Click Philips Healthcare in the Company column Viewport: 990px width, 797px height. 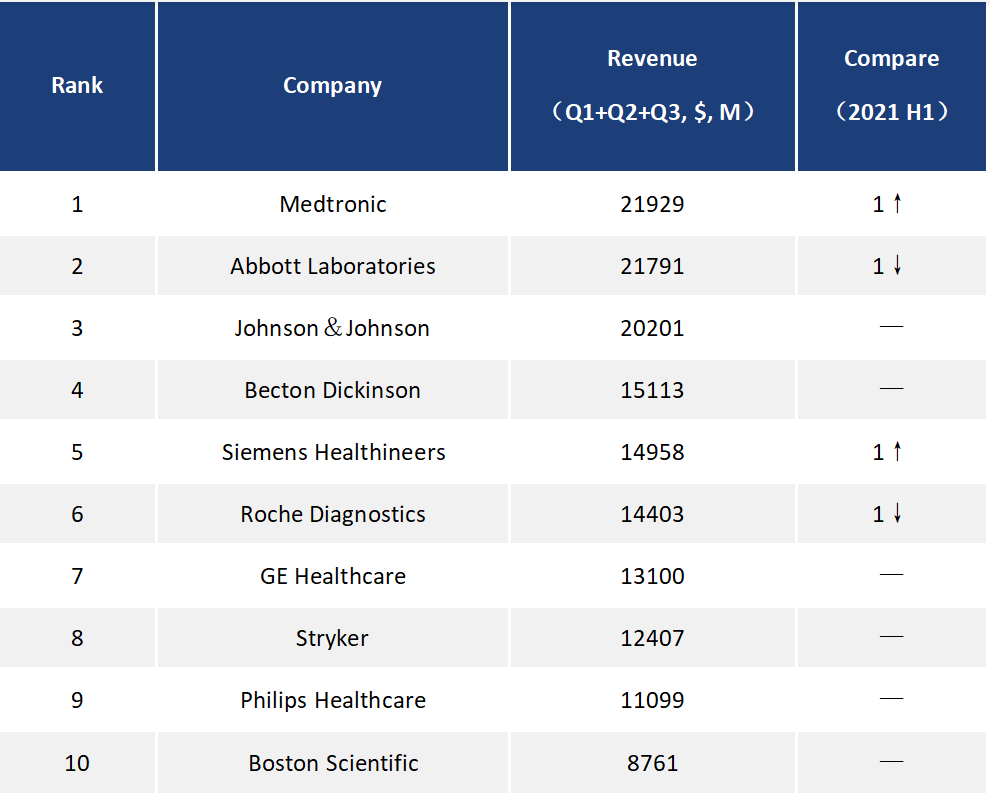coord(333,700)
